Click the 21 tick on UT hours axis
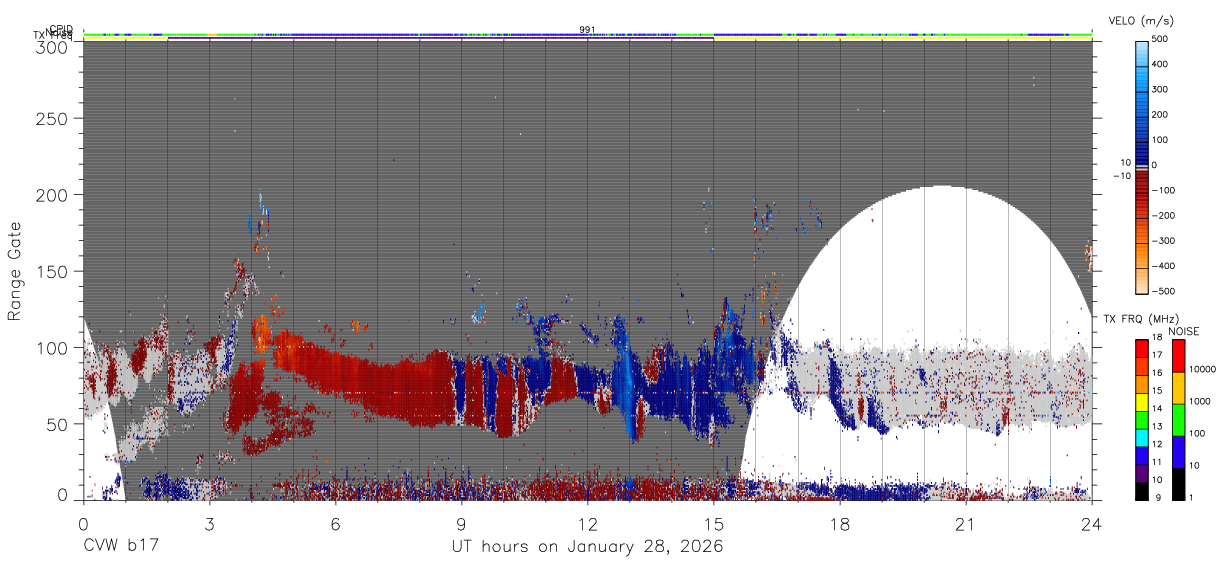The width and height of the screenshot is (1228, 567). pos(966,523)
